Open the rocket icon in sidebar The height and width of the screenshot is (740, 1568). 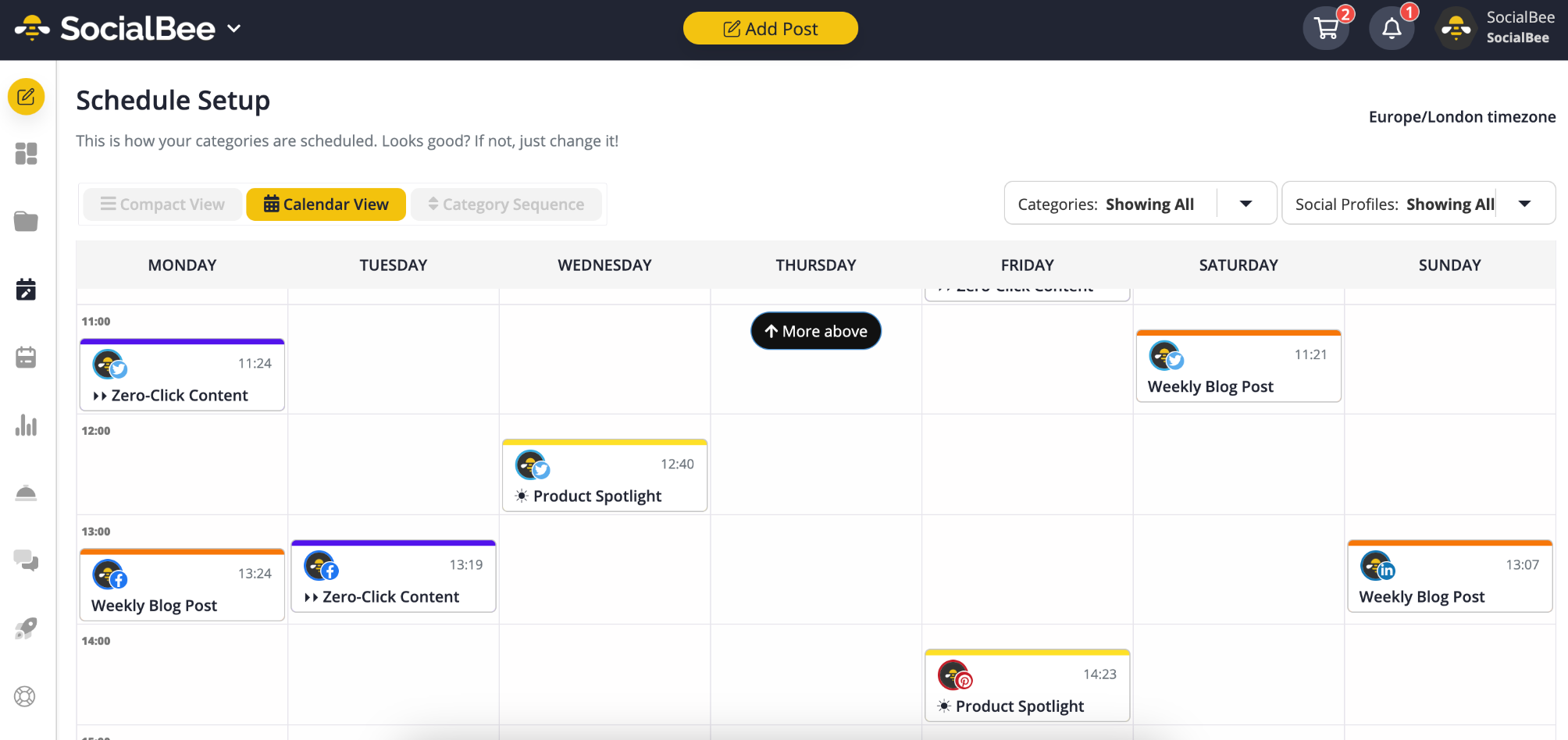click(x=26, y=628)
